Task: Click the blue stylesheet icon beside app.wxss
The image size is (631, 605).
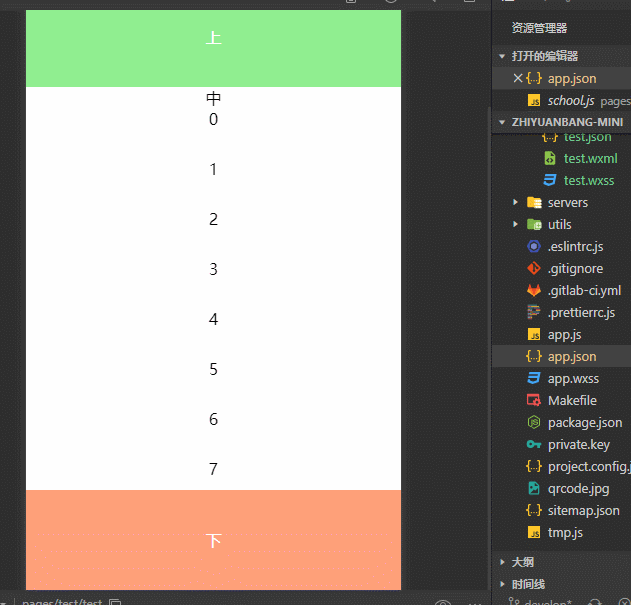Action: (x=534, y=378)
